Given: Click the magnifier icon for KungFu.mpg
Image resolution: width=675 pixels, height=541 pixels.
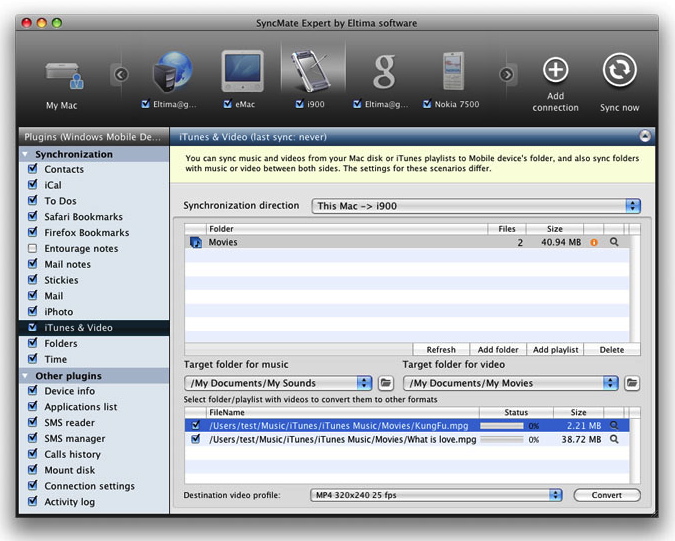Looking at the screenshot, I should [614, 426].
